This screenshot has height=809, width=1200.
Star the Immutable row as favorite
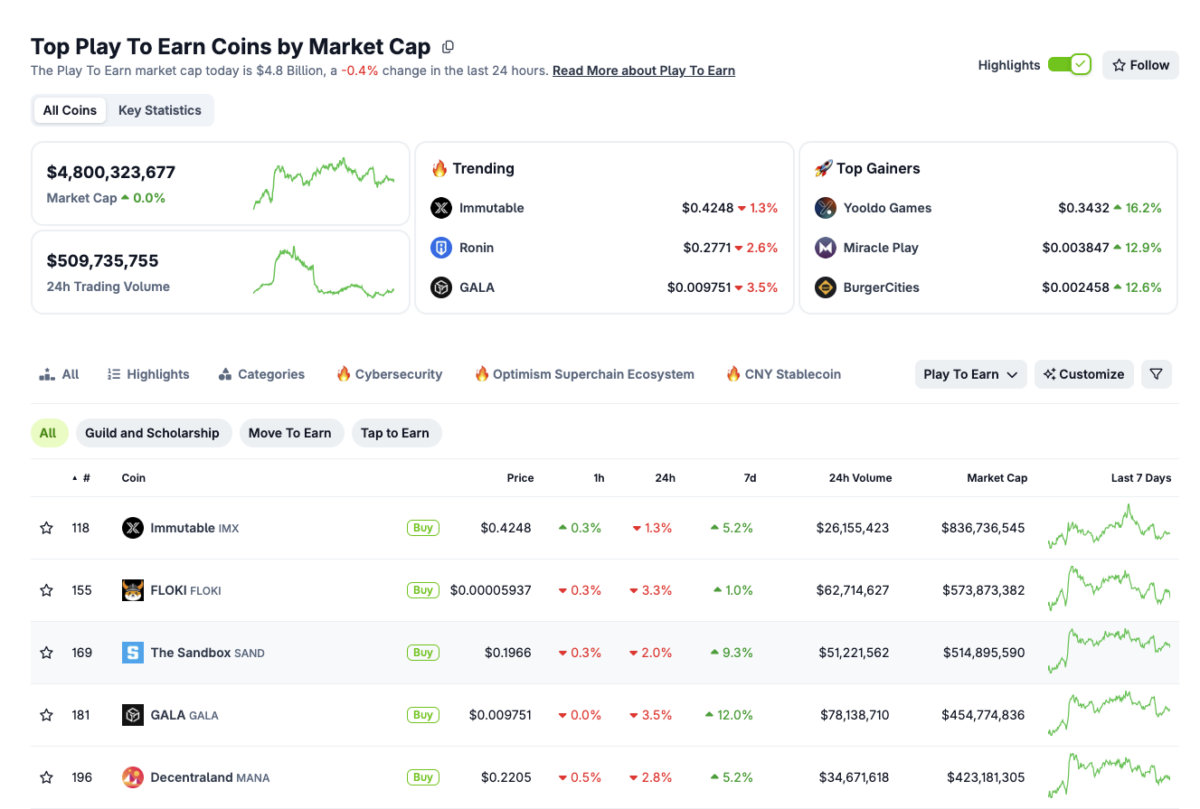tap(46, 528)
